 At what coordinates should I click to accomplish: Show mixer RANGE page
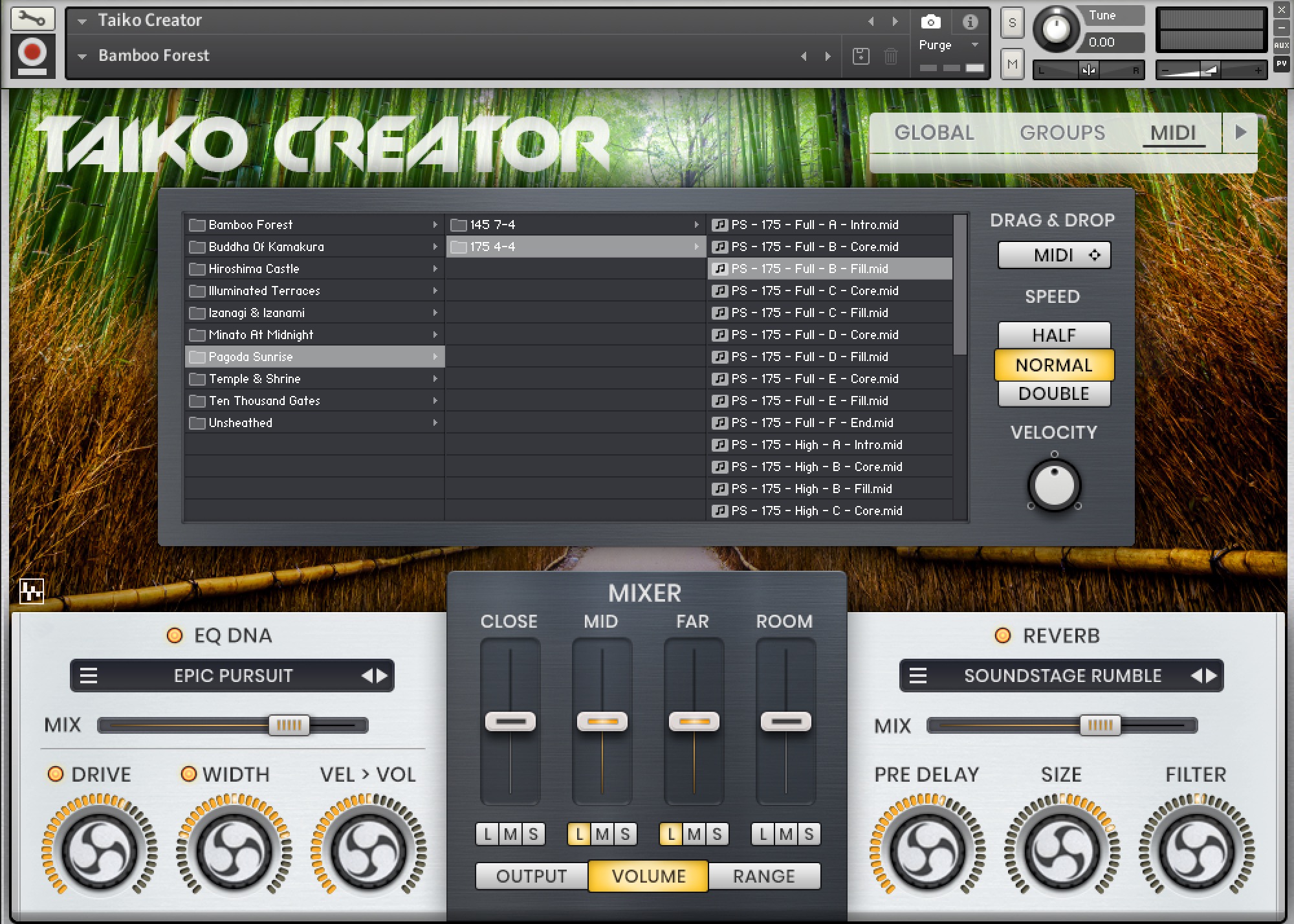coord(764,876)
